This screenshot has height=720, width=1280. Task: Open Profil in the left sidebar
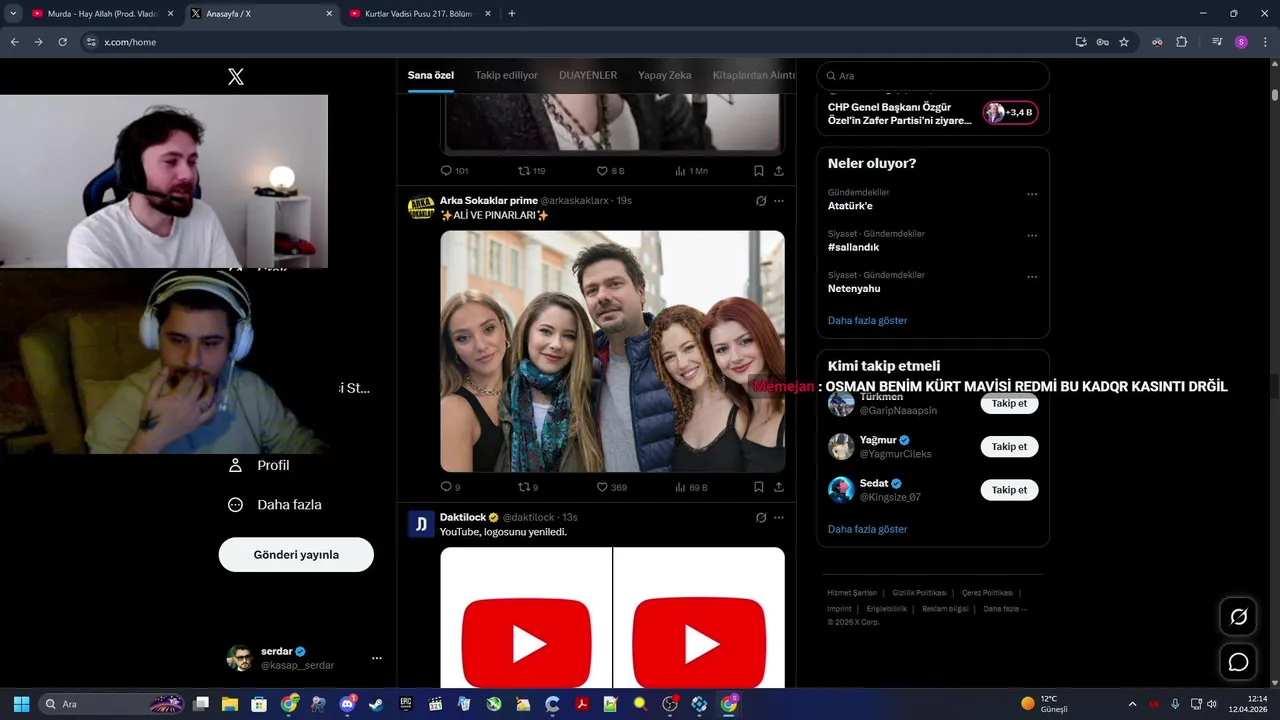(273, 465)
